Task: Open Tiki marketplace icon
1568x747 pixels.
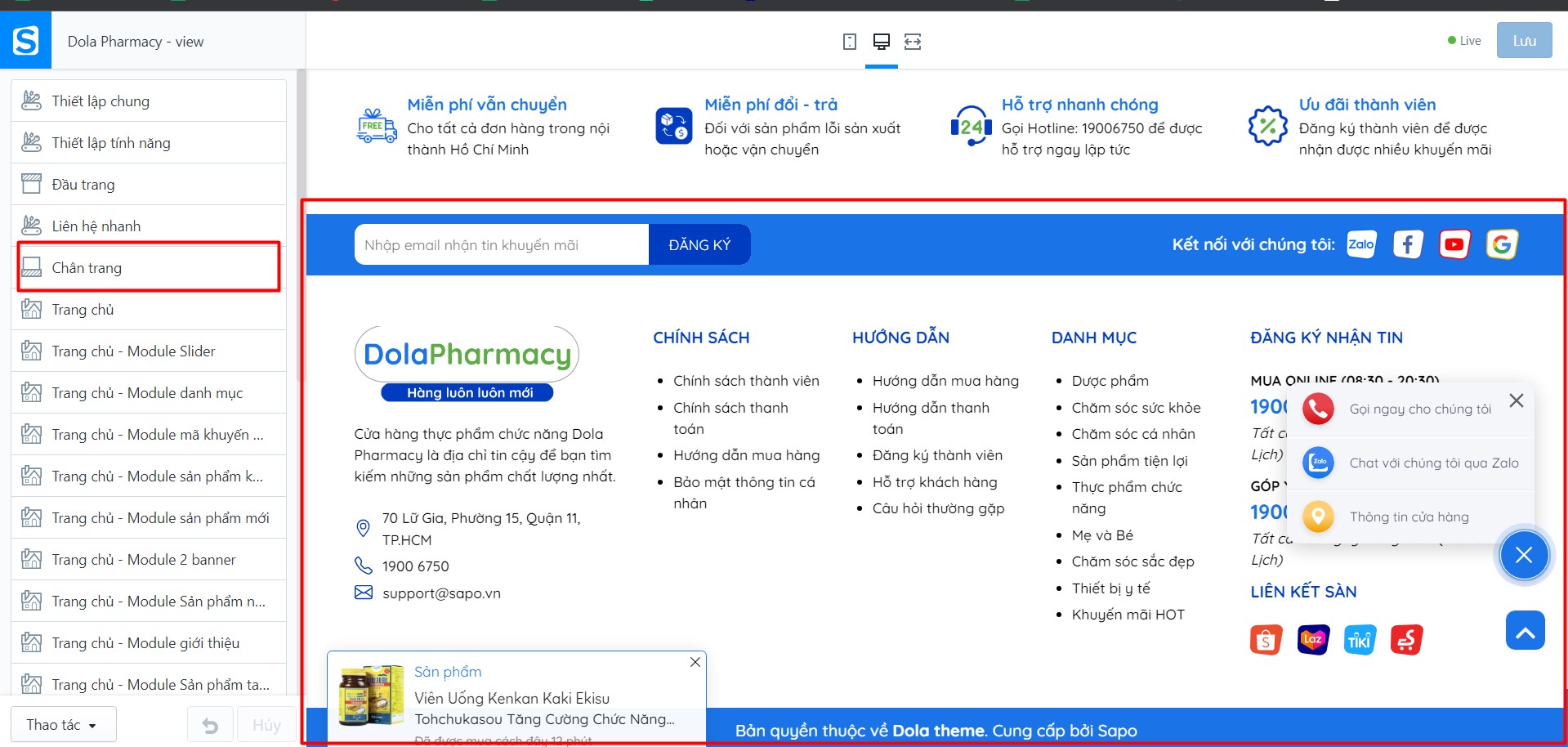Action: click(x=1360, y=640)
